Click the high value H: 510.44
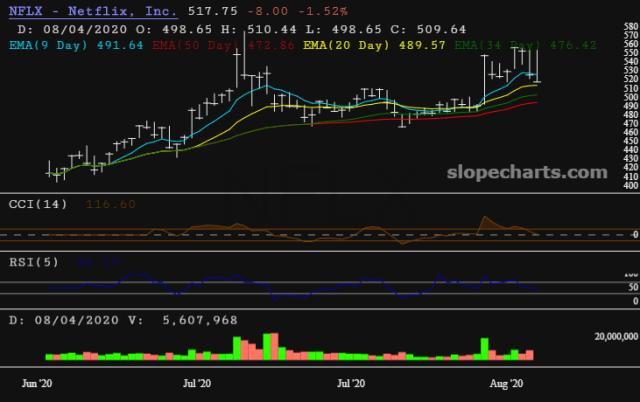The width and height of the screenshot is (640, 402). click(x=258, y=29)
